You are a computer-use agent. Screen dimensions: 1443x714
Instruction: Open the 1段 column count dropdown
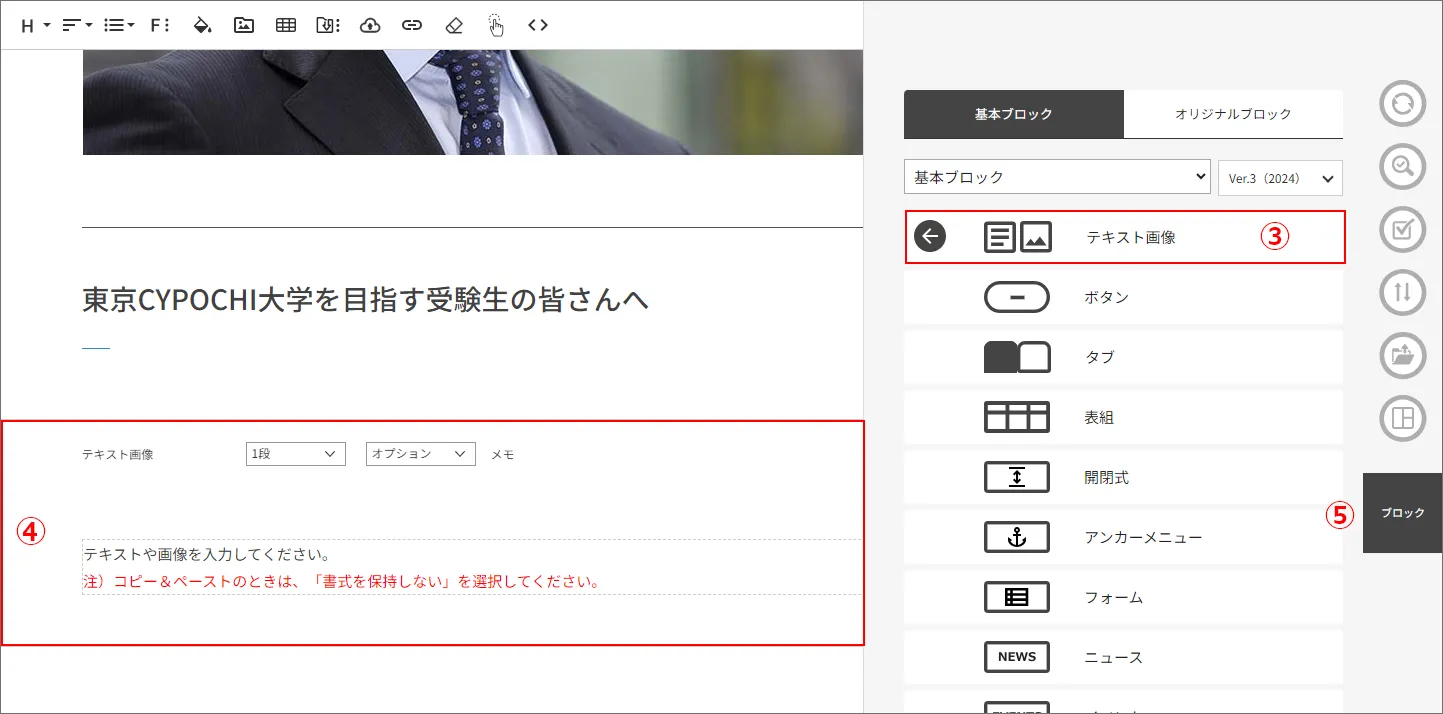click(x=296, y=454)
